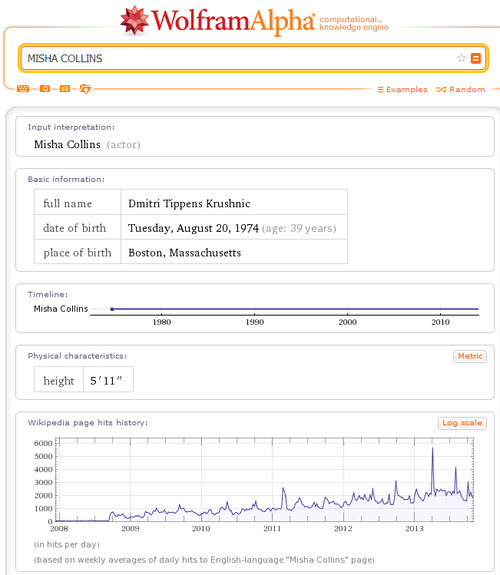500x575 pixels.
Task: Open the image input camera icon
Action: [45, 89]
